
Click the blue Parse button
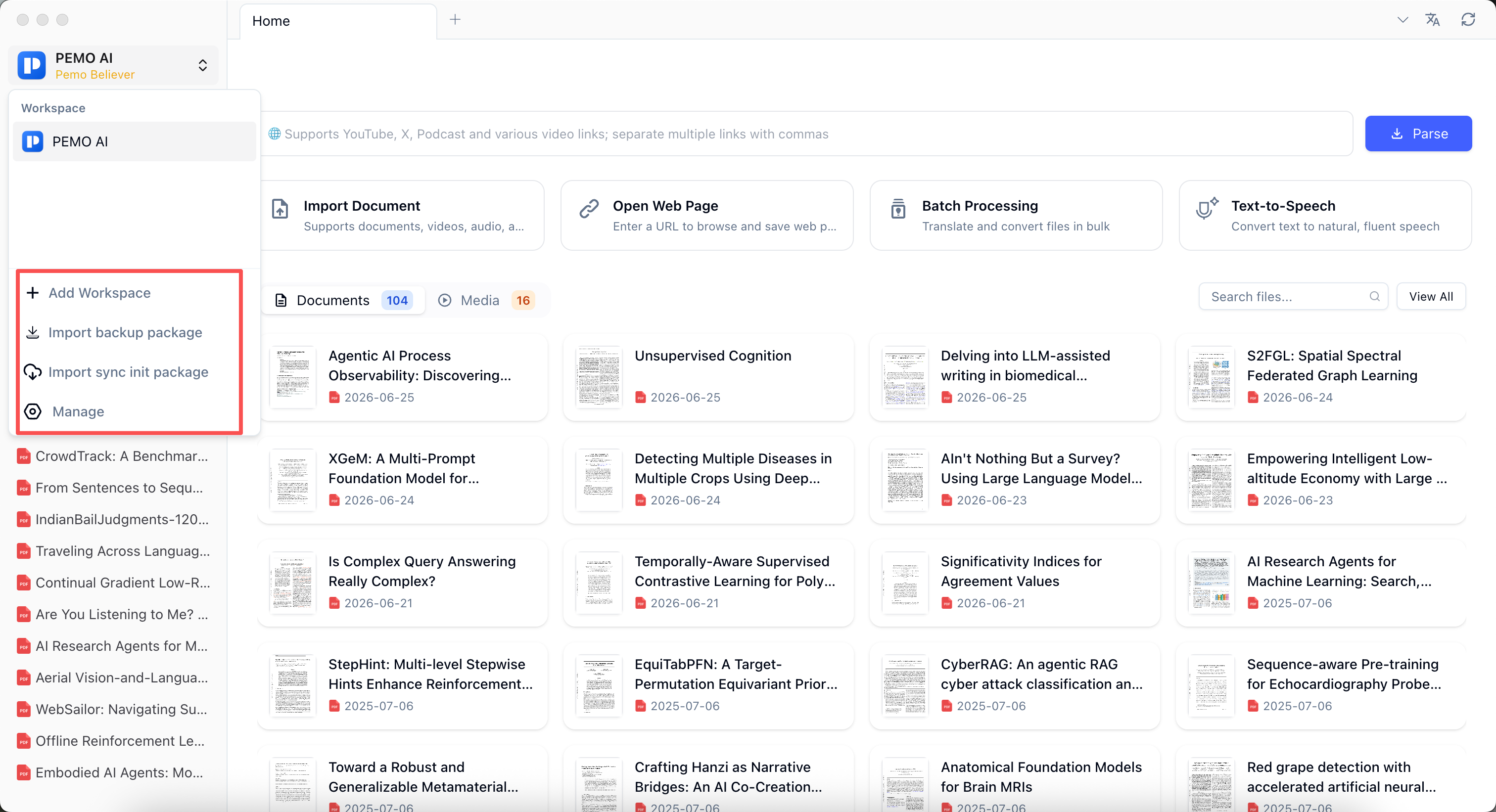pos(1418,134)
